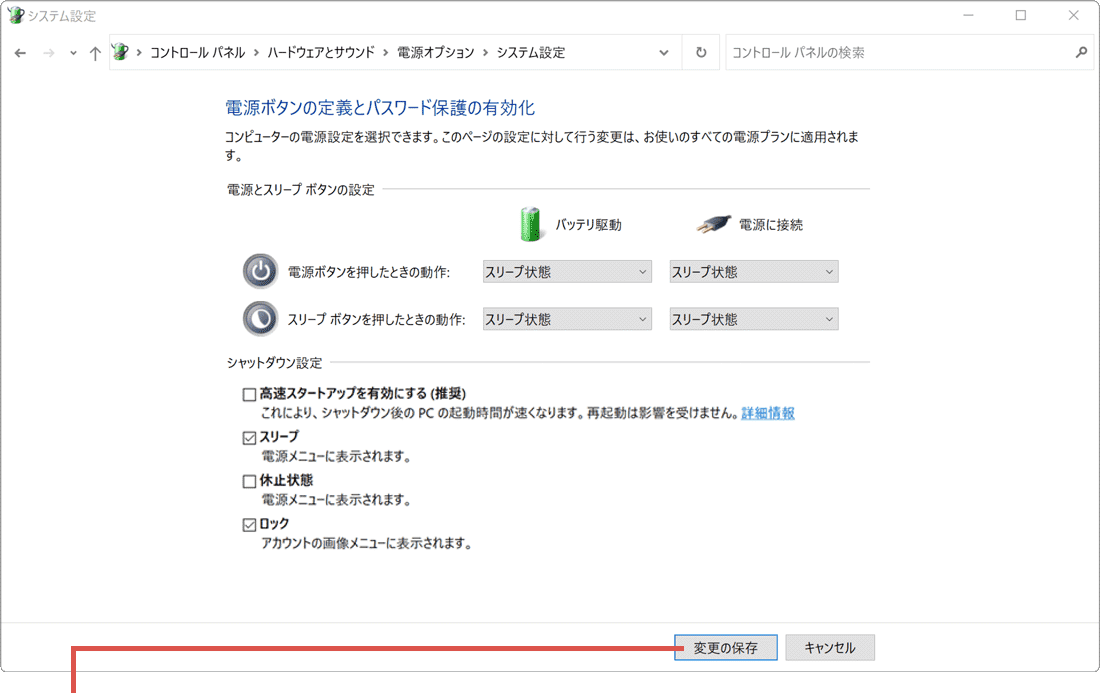Go to 電源オプション in breadcrumb
Viewport: 1100px width, 693px height.
436,53
